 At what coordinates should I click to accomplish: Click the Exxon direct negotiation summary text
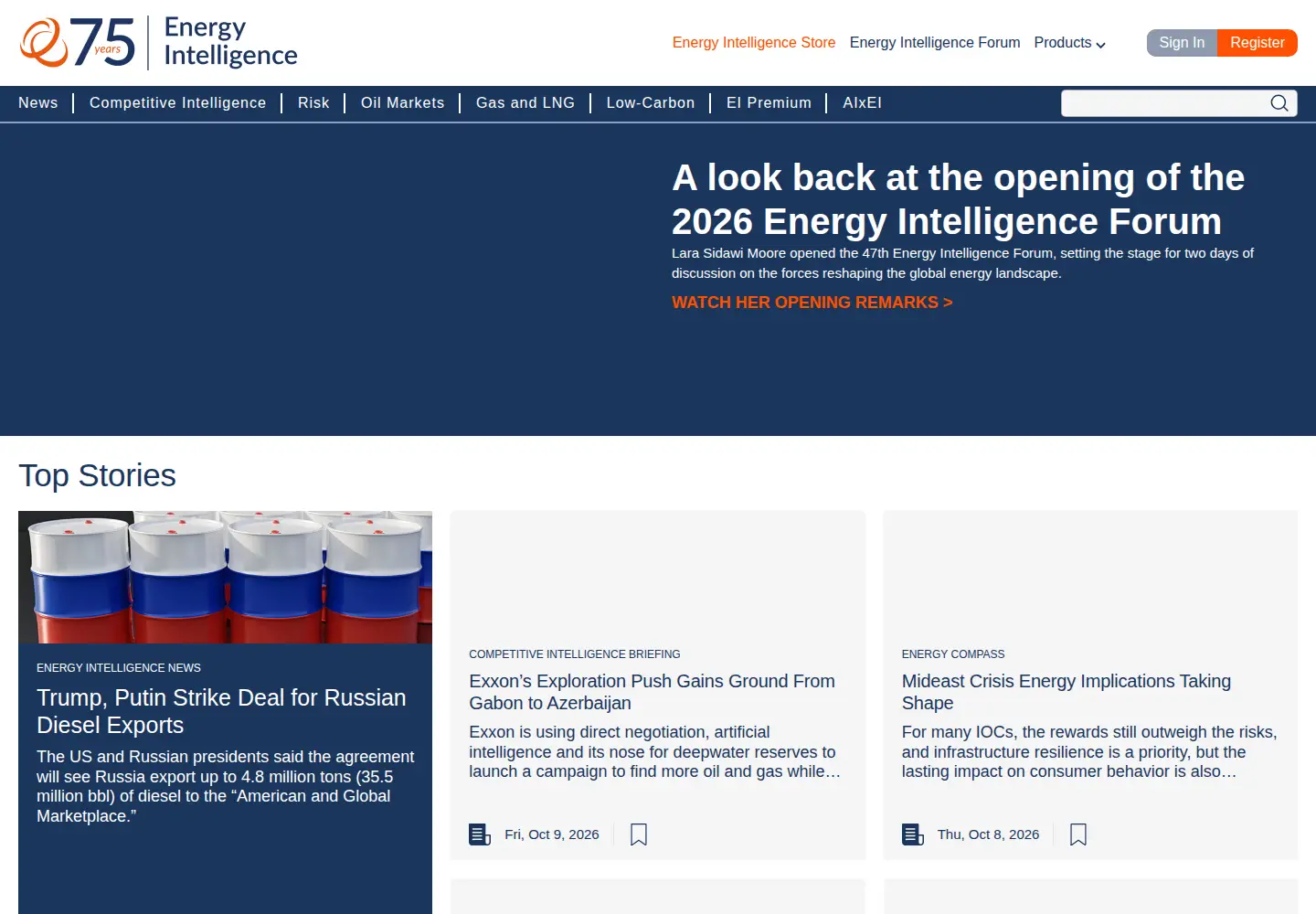pyautogui.click(x=654, y=752)
